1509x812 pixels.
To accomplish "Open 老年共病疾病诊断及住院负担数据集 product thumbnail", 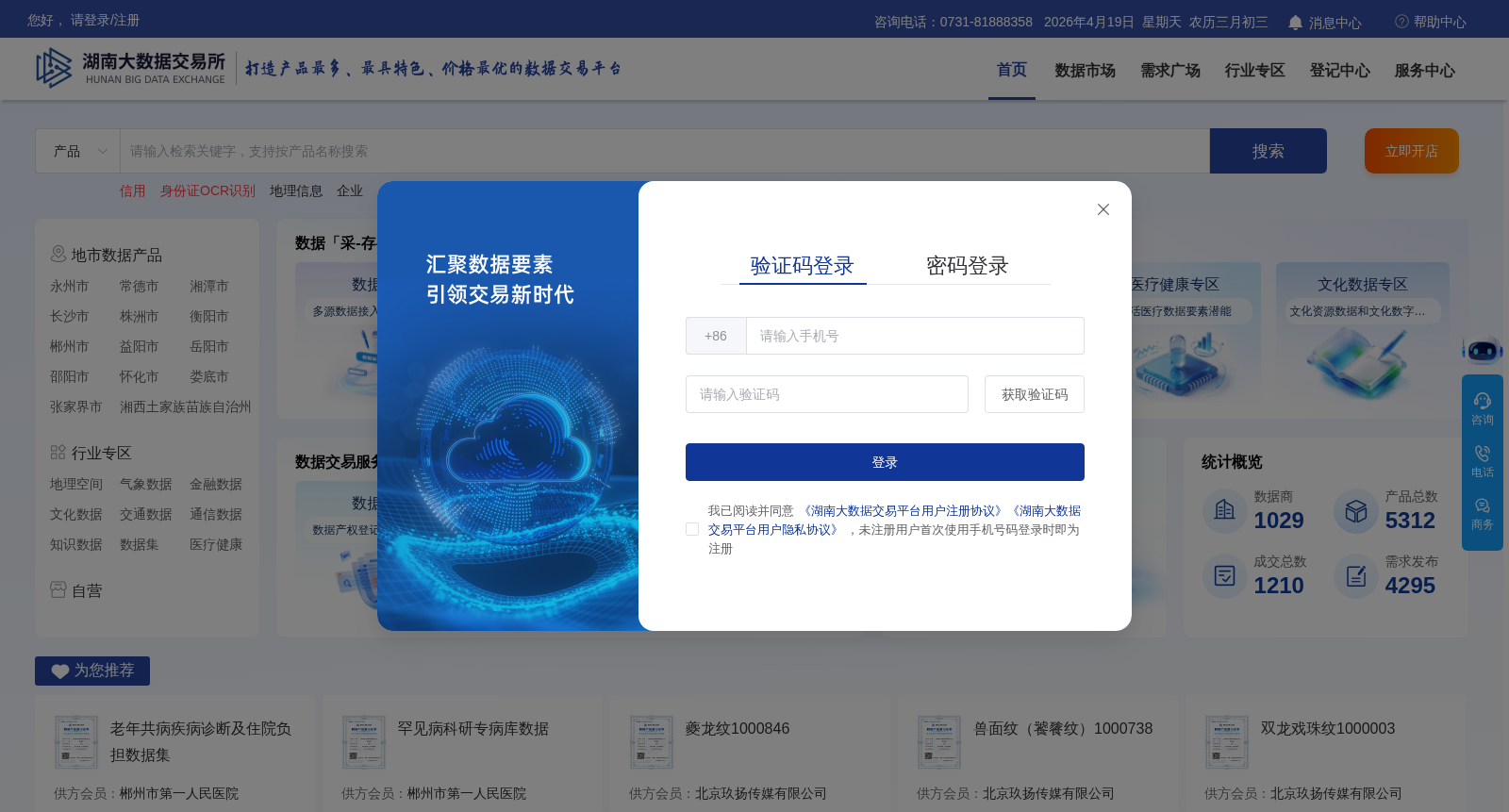I will [76, 741].
